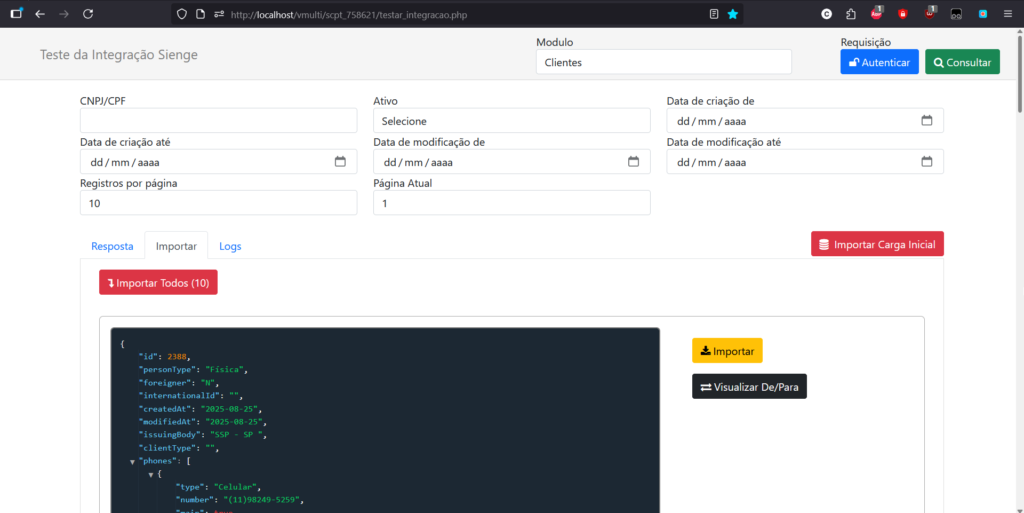Switch to the Logs tab

click(230, 246)
